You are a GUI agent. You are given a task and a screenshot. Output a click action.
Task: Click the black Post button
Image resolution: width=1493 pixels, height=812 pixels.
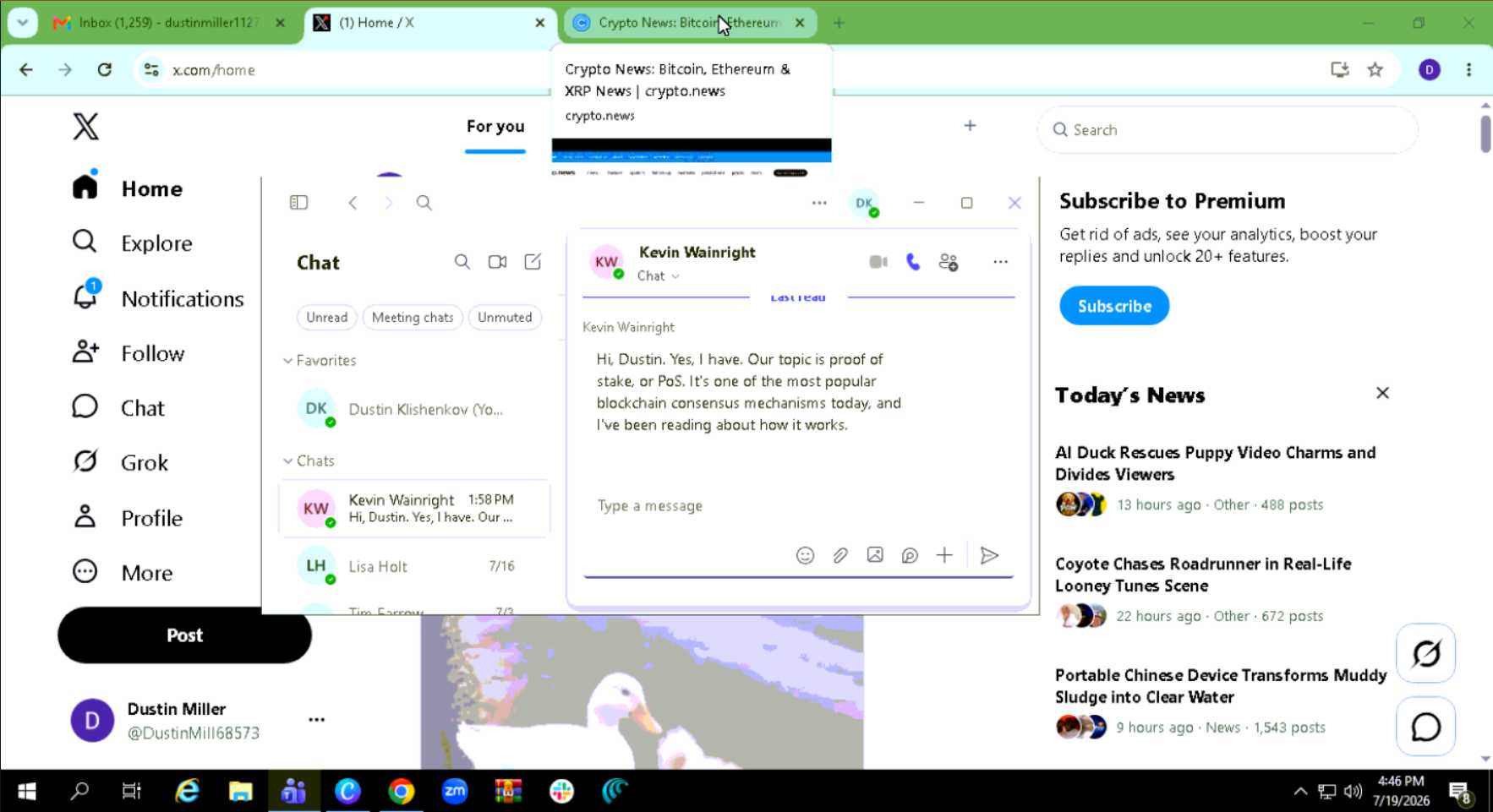(184, 635)
